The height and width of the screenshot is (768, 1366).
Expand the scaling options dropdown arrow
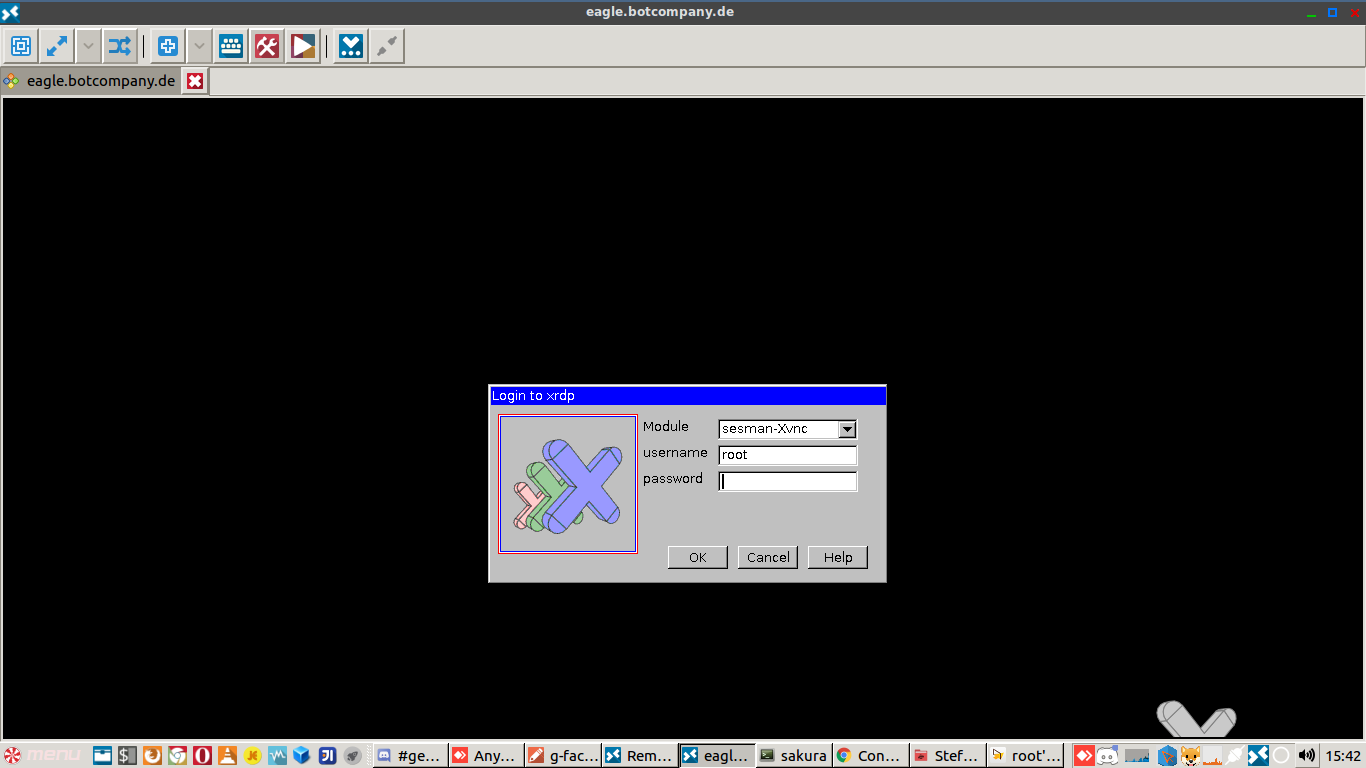[199, 46]
